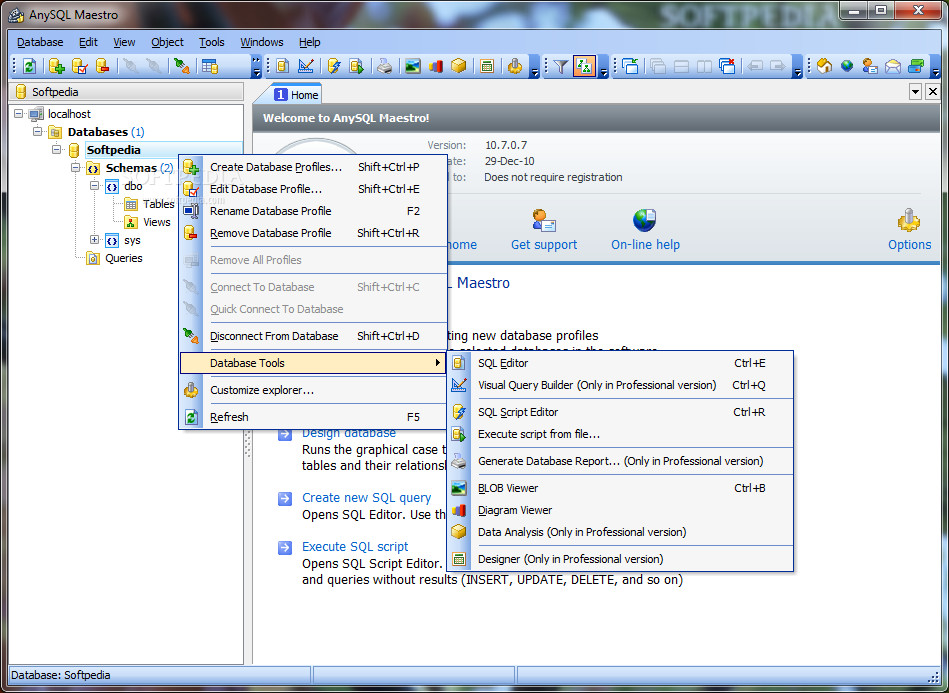Click the Options joystick toolbar icon
This screenshot has height=693, width=949.
click(x=515, y=67)
